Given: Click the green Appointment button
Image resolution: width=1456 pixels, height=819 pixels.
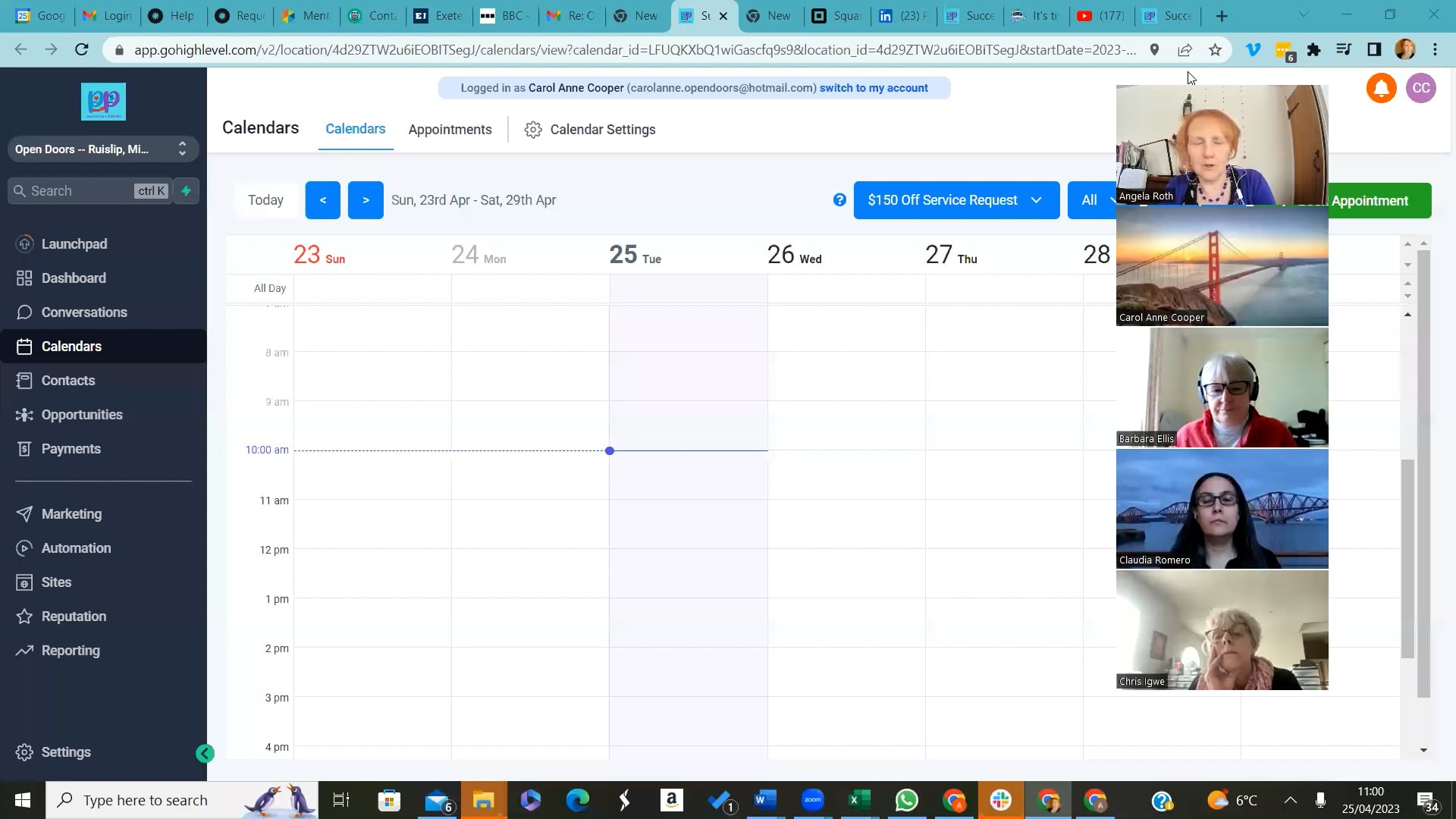Looking at the screenshot, I should tap(1379, 201).
